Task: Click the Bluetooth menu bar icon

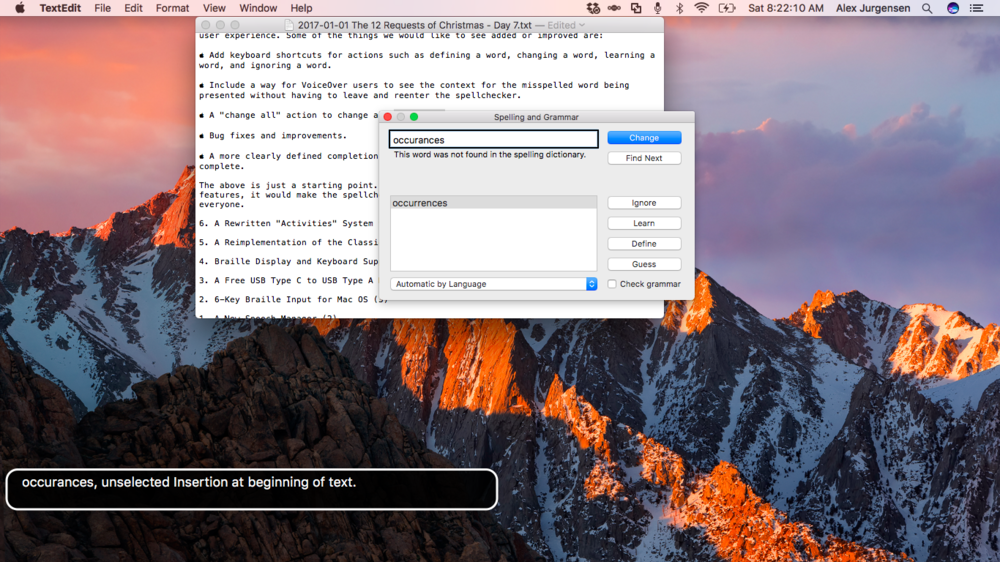Action: click(x=679, y=8)
